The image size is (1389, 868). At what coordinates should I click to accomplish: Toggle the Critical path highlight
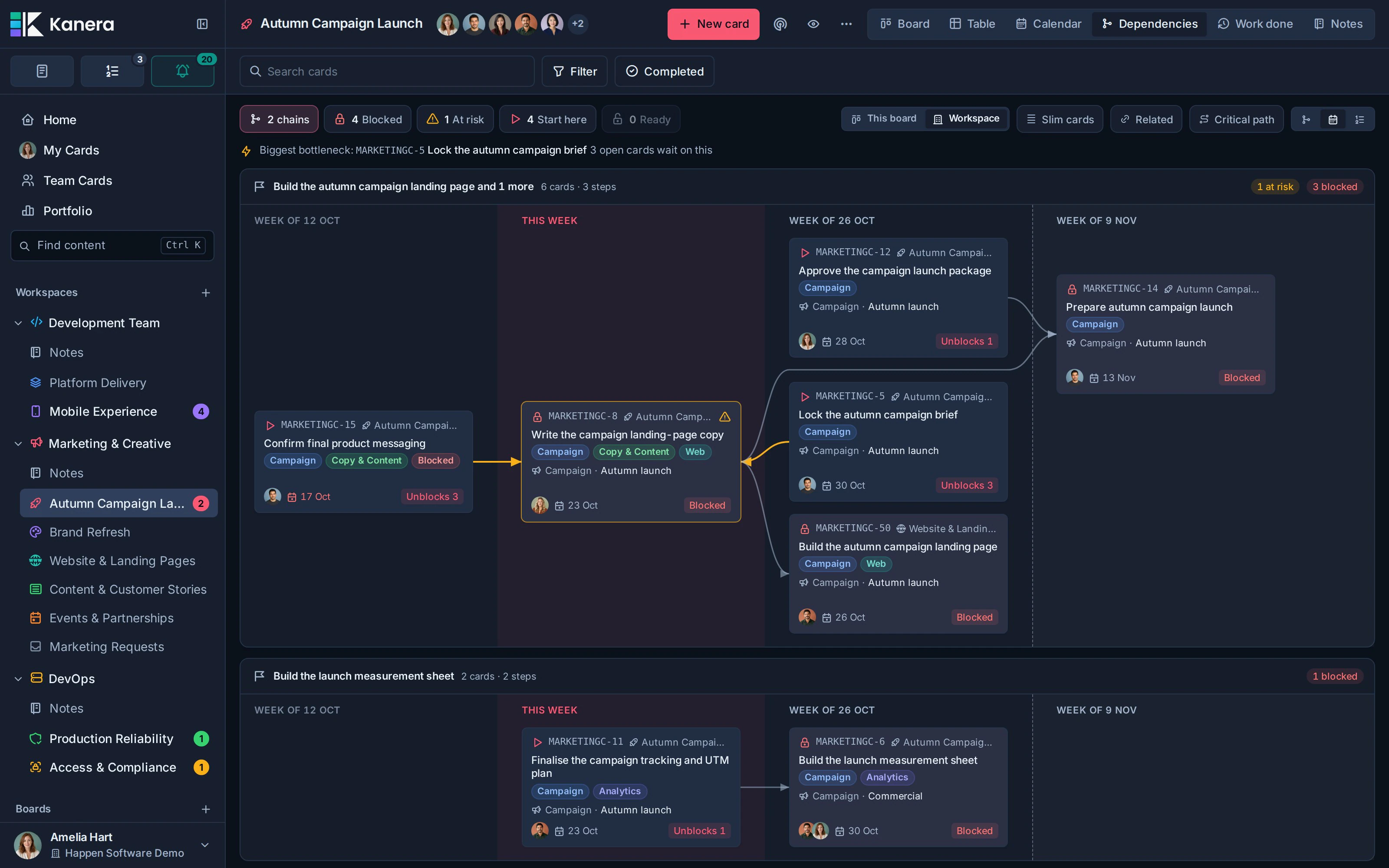click(x=1236, y=119)
